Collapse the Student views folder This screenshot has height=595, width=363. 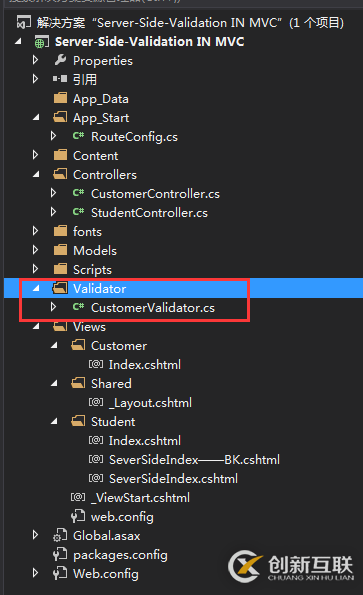(x=54, y=421)
